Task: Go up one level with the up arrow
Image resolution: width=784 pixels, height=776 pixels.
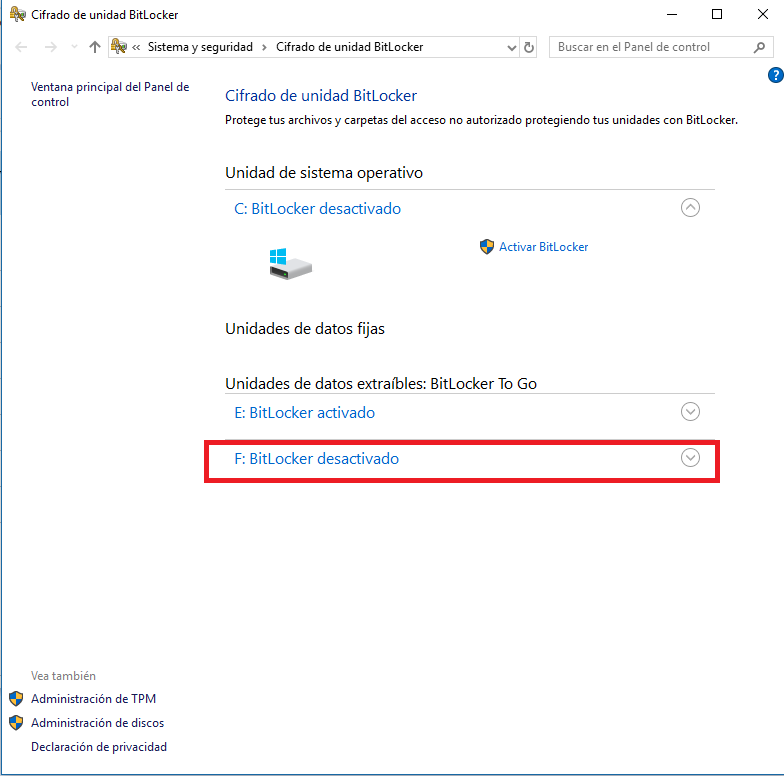Action: pos(95,47)
